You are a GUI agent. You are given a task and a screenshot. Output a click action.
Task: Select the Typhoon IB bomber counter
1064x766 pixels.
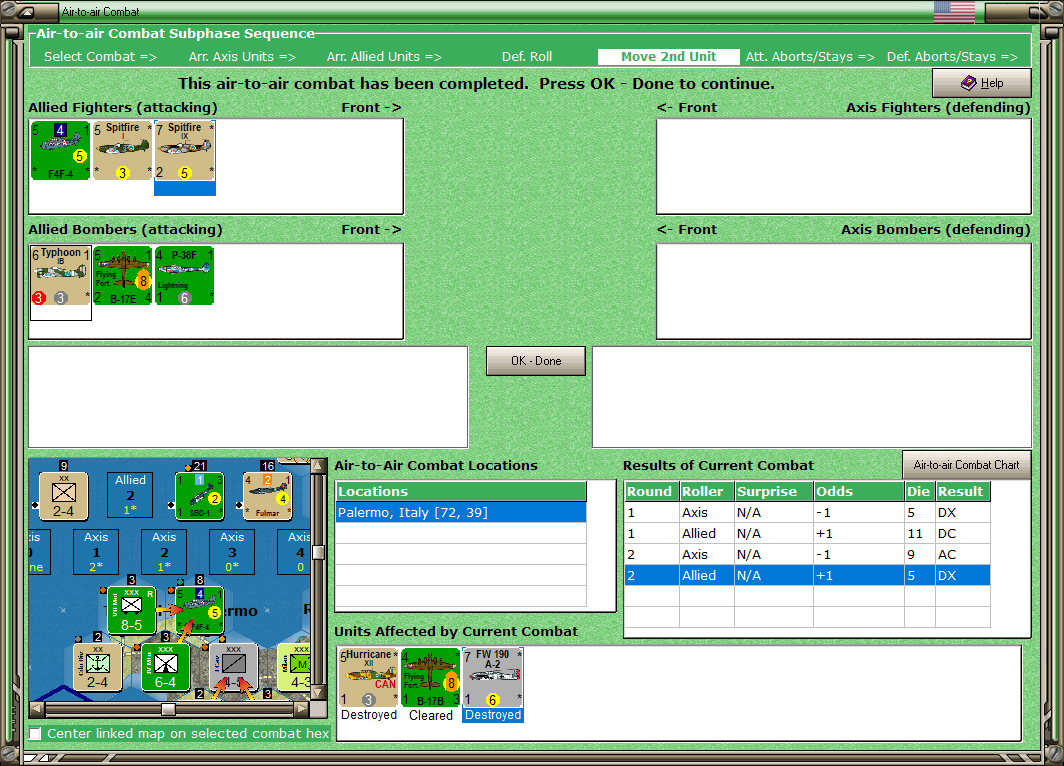pos(60,275)
